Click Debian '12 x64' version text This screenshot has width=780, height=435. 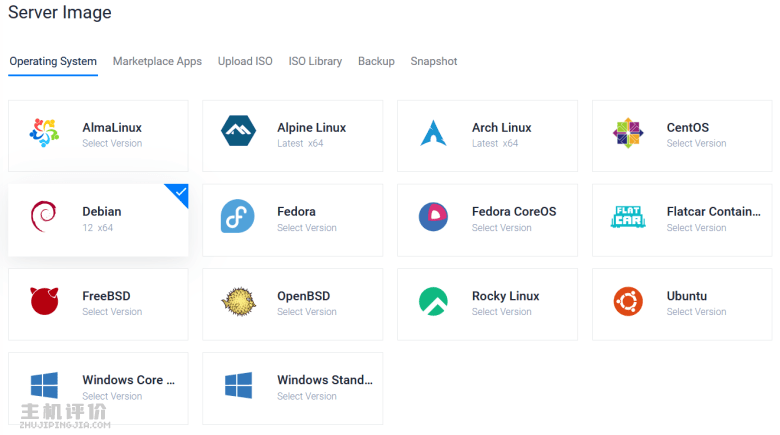tap(98, 227)
